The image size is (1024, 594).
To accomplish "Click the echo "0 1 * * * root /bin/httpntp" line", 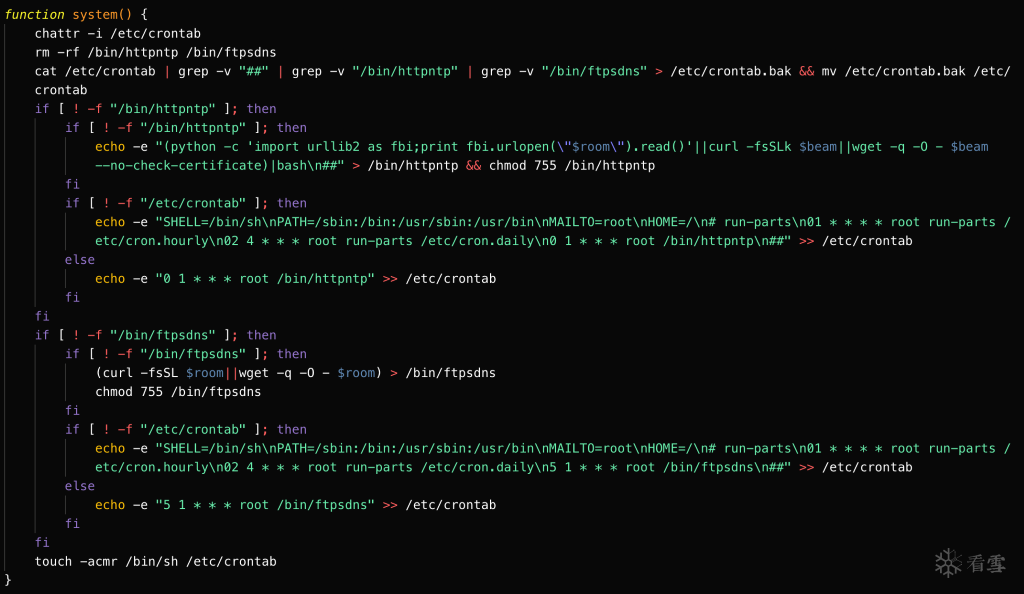I will pos(295,279).
